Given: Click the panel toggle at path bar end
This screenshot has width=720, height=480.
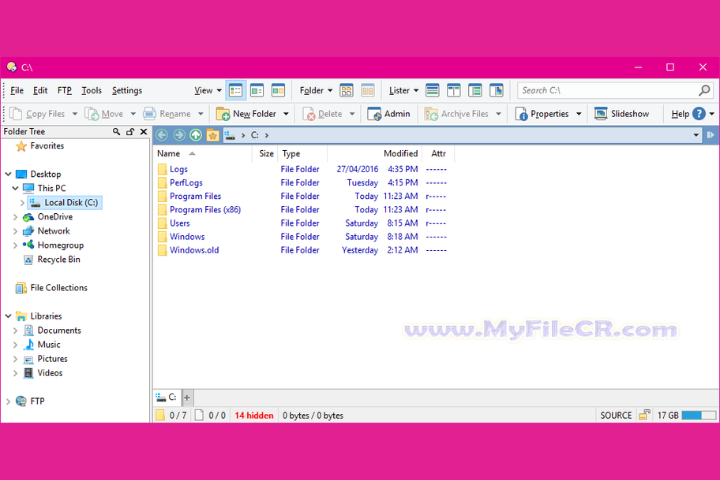Looking at the screenshot, I should click(x=710, y=135).
